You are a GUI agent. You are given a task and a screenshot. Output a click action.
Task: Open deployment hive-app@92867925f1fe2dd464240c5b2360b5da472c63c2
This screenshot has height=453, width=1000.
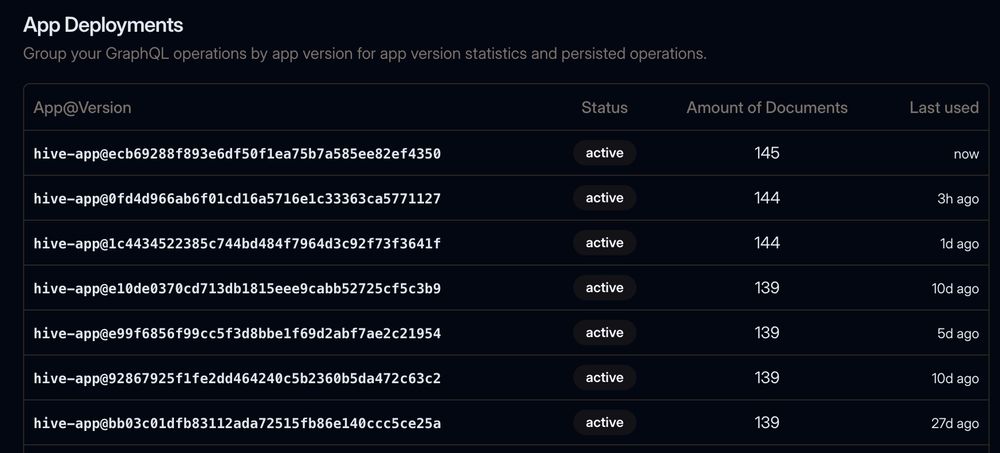(237, 378)
